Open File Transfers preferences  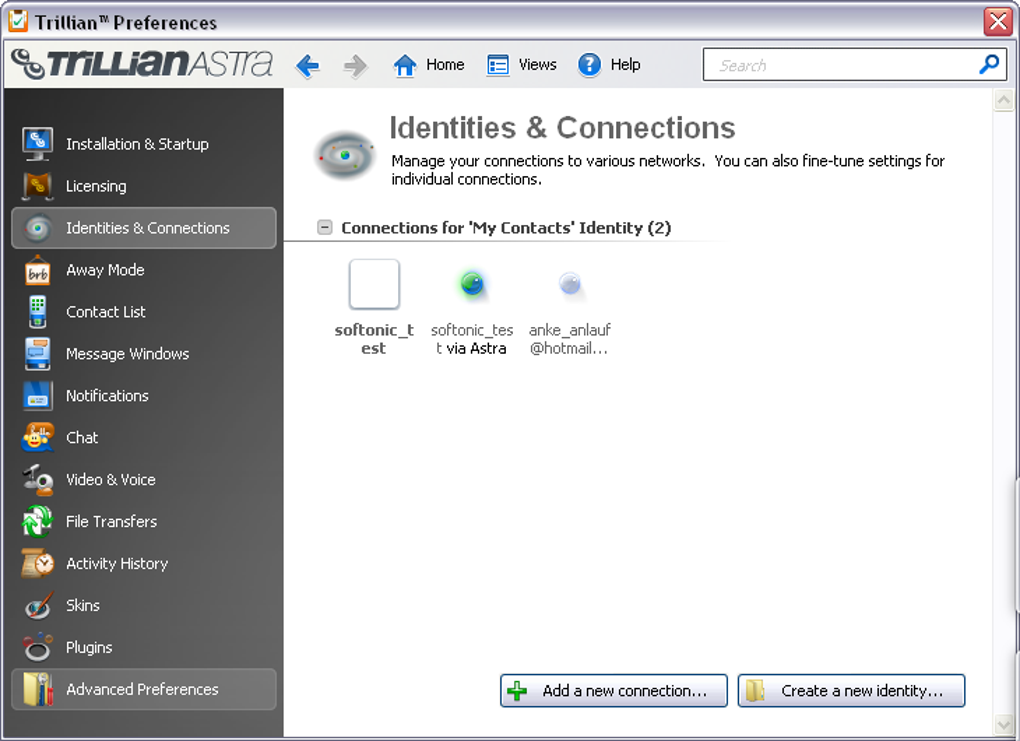pyautogui.click(x=111, y=522)
